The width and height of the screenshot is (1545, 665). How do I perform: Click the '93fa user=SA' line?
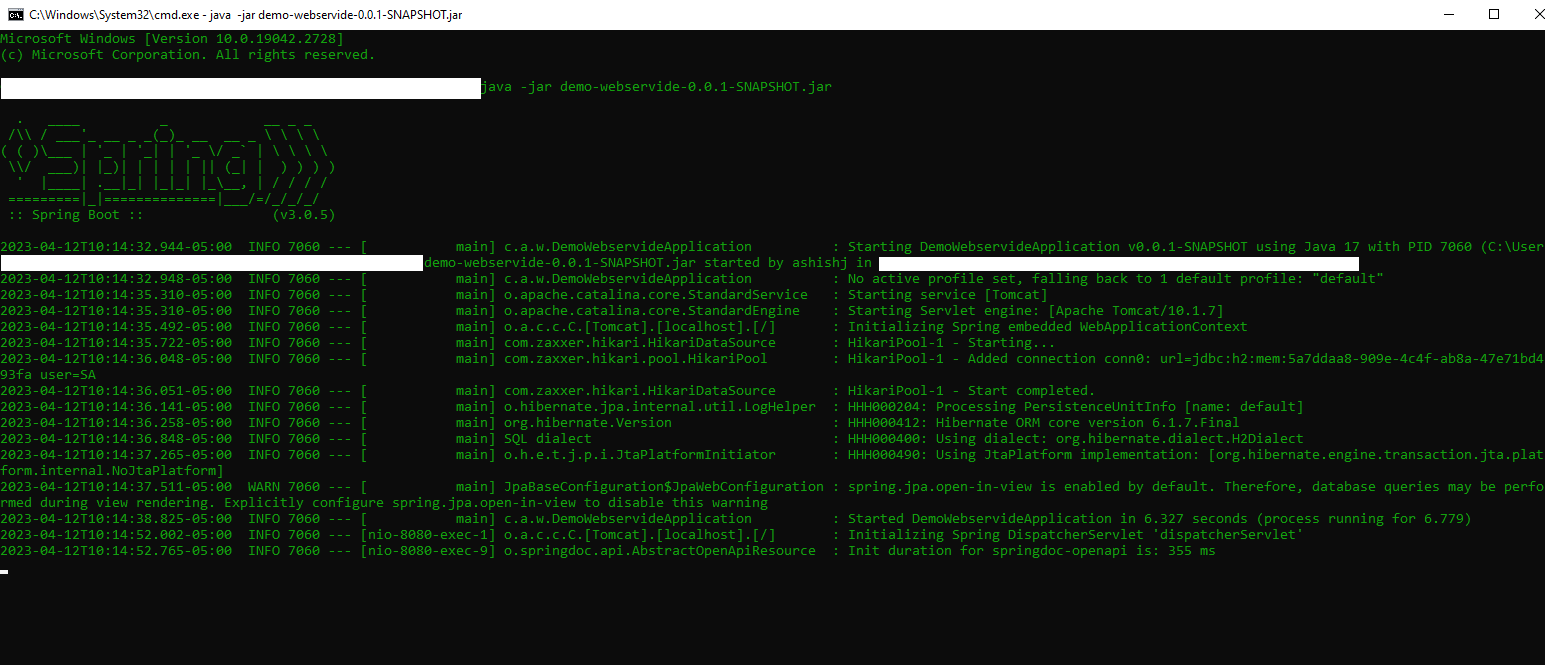click(x=48, y=375)
